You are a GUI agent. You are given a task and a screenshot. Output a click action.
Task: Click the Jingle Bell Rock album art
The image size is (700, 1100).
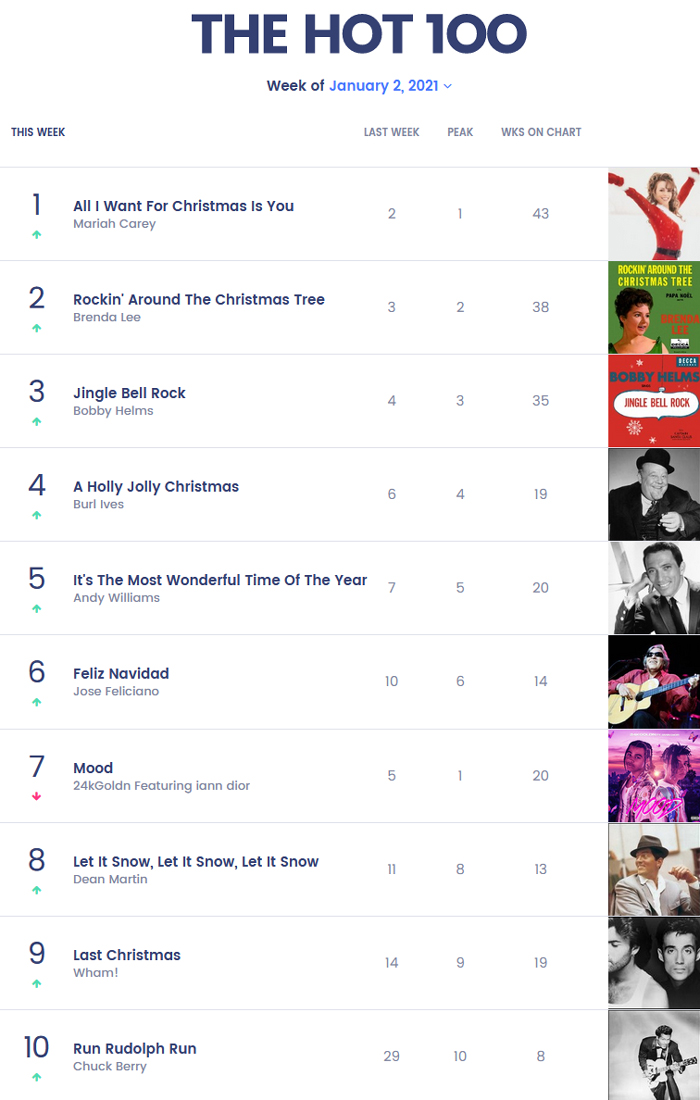click(654, 401)
